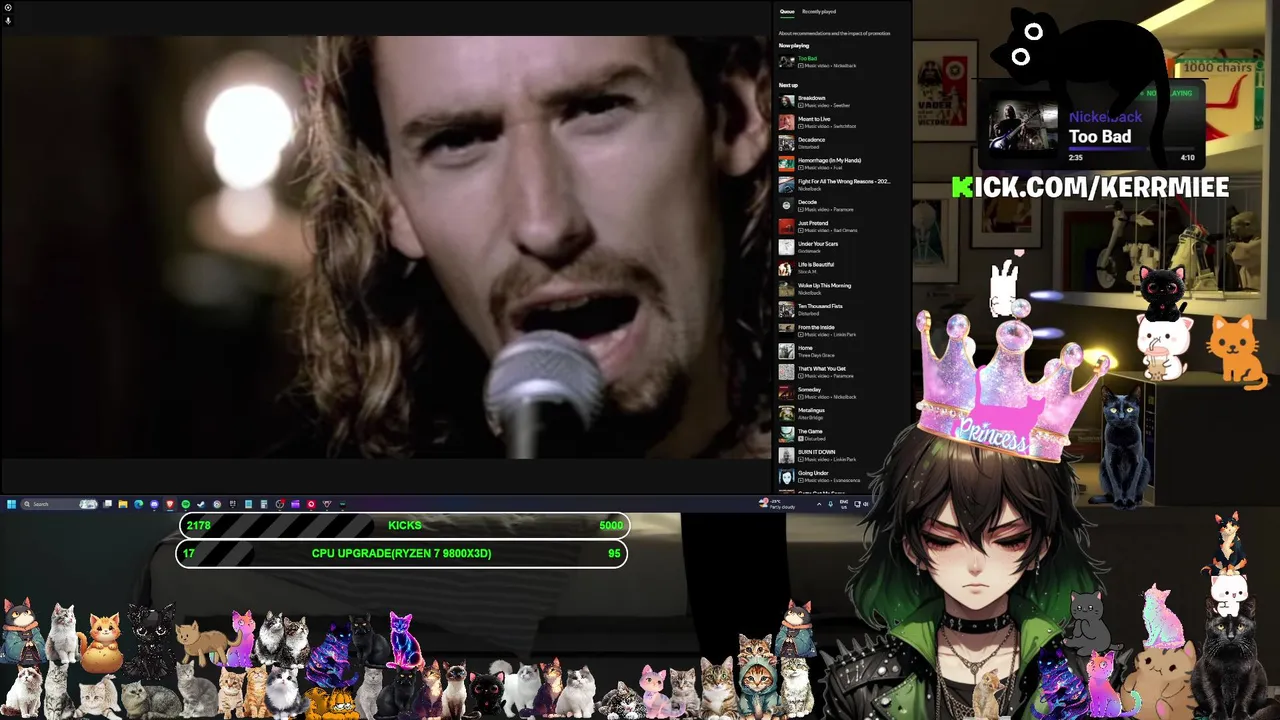
Task: Click the taskbar Search box
Action: click(x=60, y=504)
